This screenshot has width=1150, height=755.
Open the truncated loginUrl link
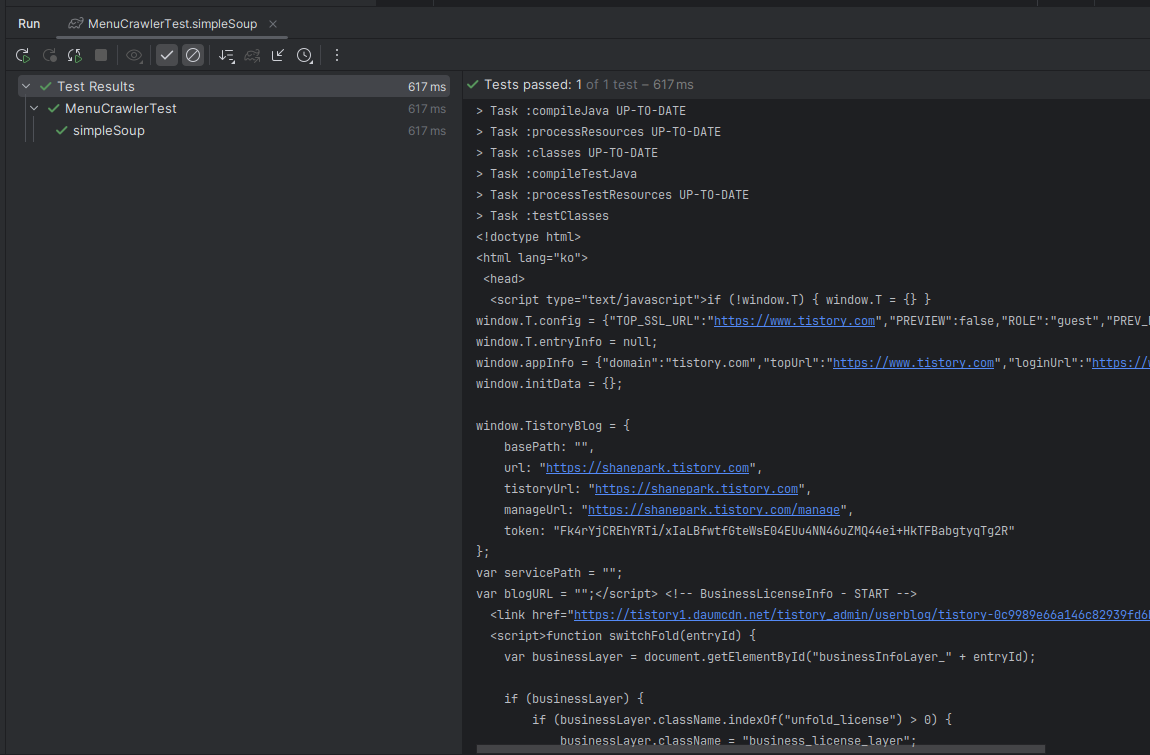coord(1121,362)
